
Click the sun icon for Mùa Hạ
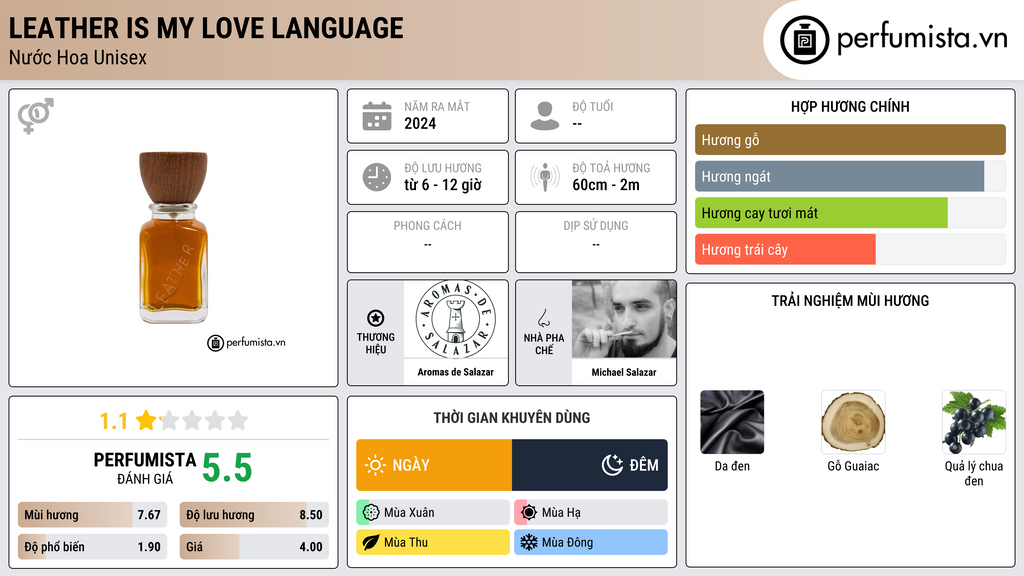(x=528, y=513)
